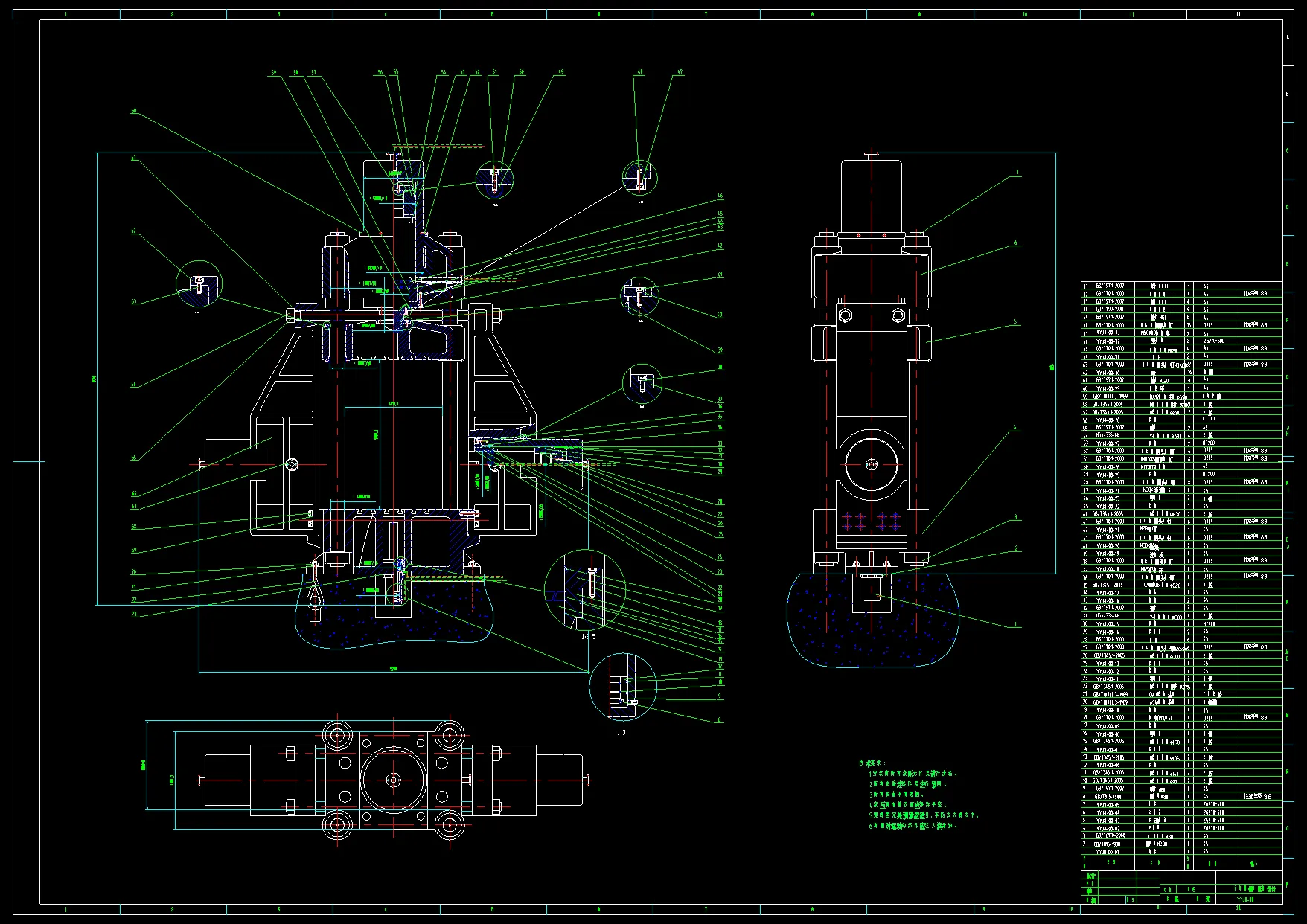The image size is (1307, 924).
Task: Click the left hex nut in the side view
Action: click(x=845, y=316)
